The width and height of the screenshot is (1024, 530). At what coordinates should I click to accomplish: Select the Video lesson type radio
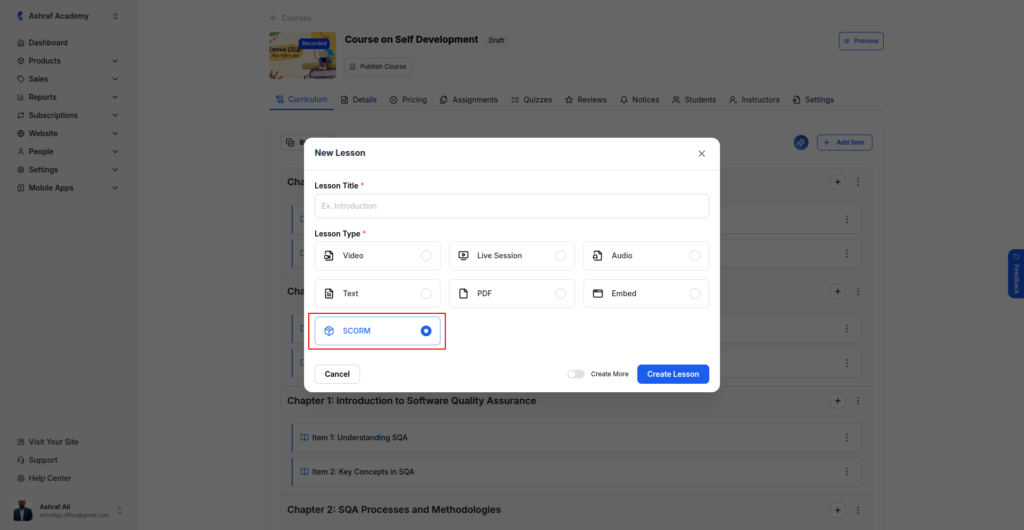pyautogui.click(x=426, y=256)
